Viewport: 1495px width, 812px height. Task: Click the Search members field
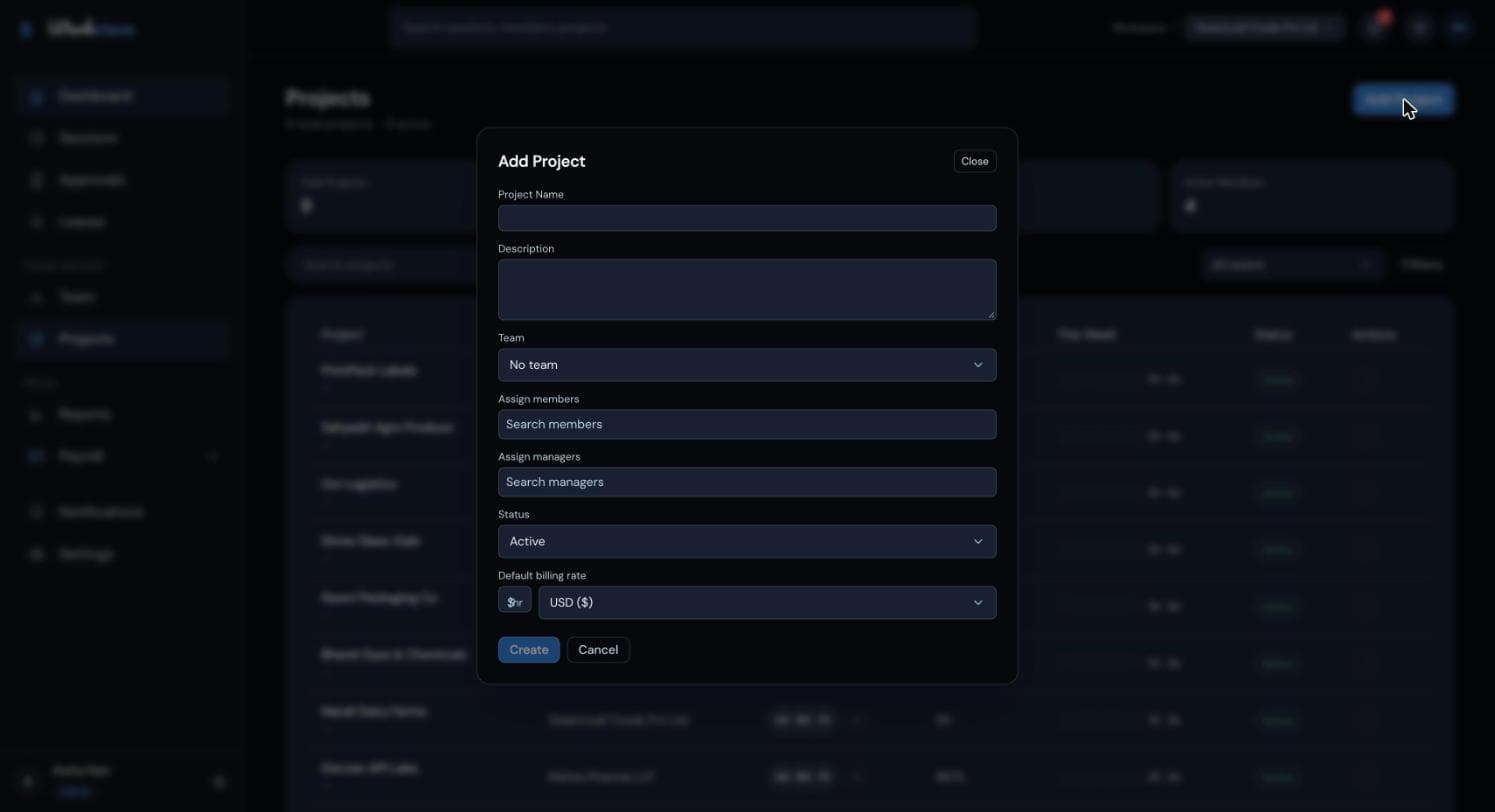[747, 424]
